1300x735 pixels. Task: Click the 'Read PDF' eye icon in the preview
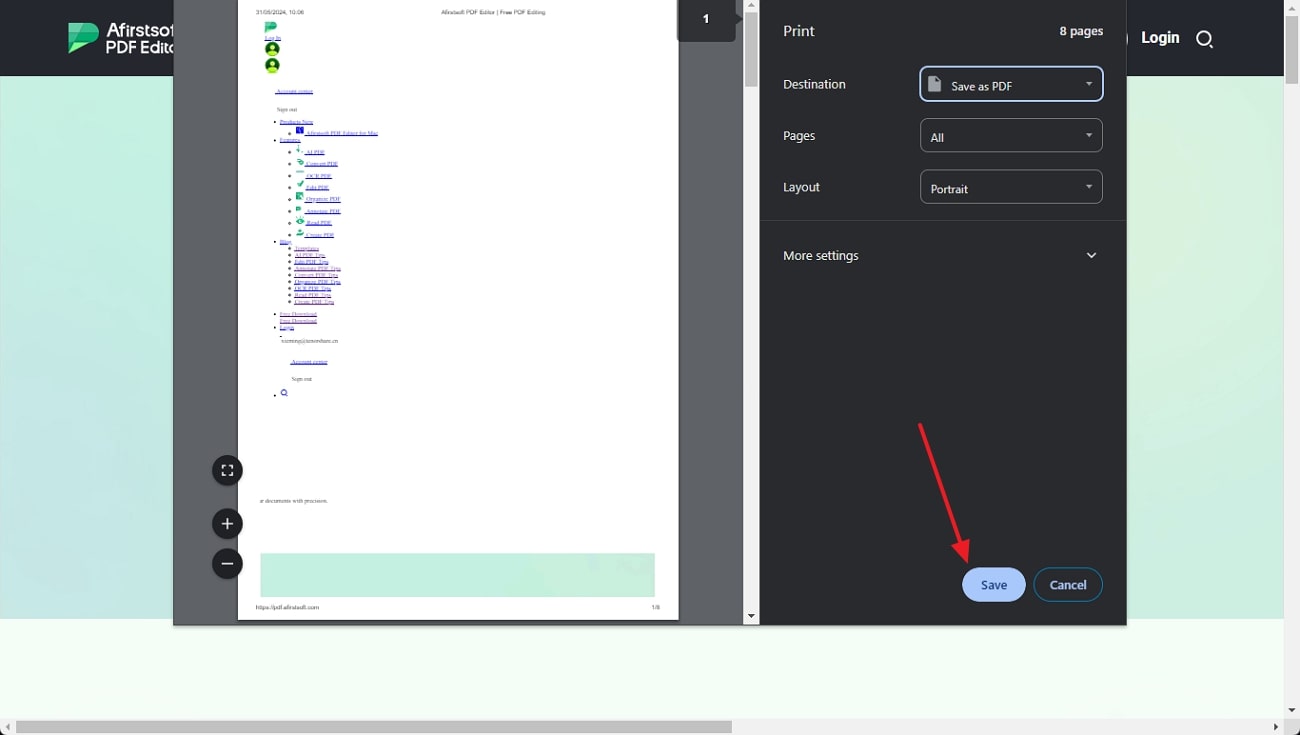click(300, 221)
